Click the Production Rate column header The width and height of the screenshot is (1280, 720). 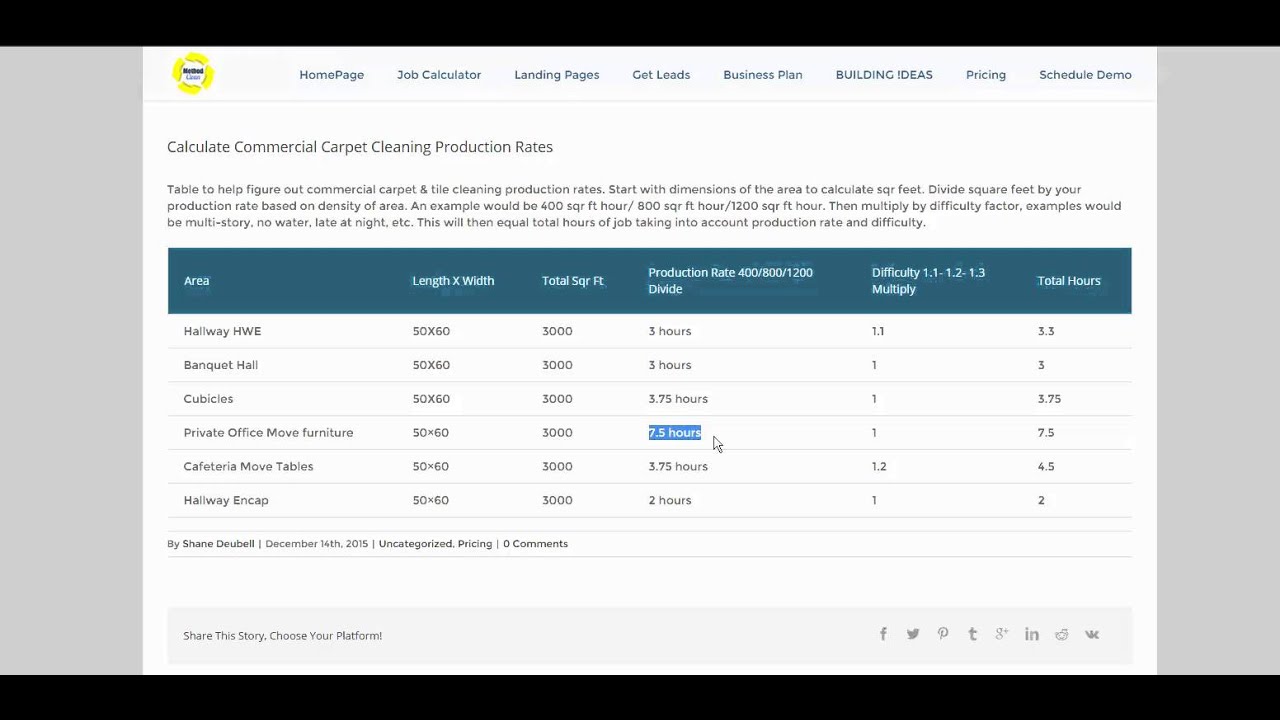pos(730,281)
